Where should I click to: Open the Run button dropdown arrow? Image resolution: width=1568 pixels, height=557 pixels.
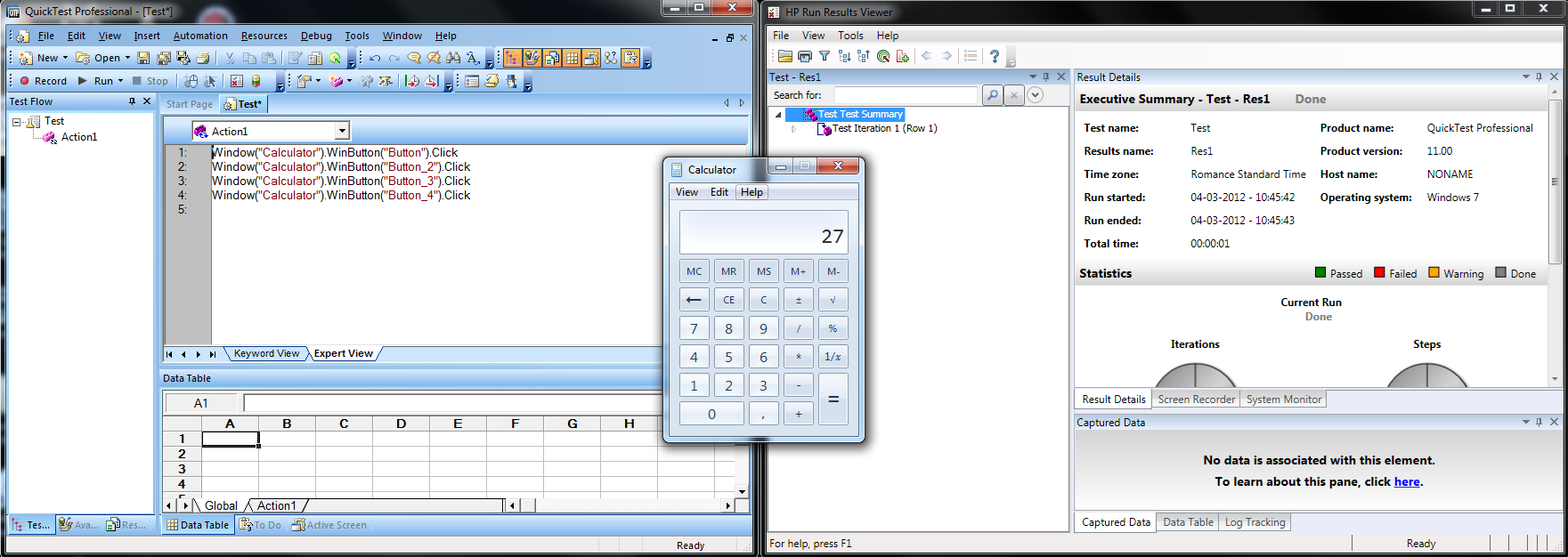click(120, 81)
